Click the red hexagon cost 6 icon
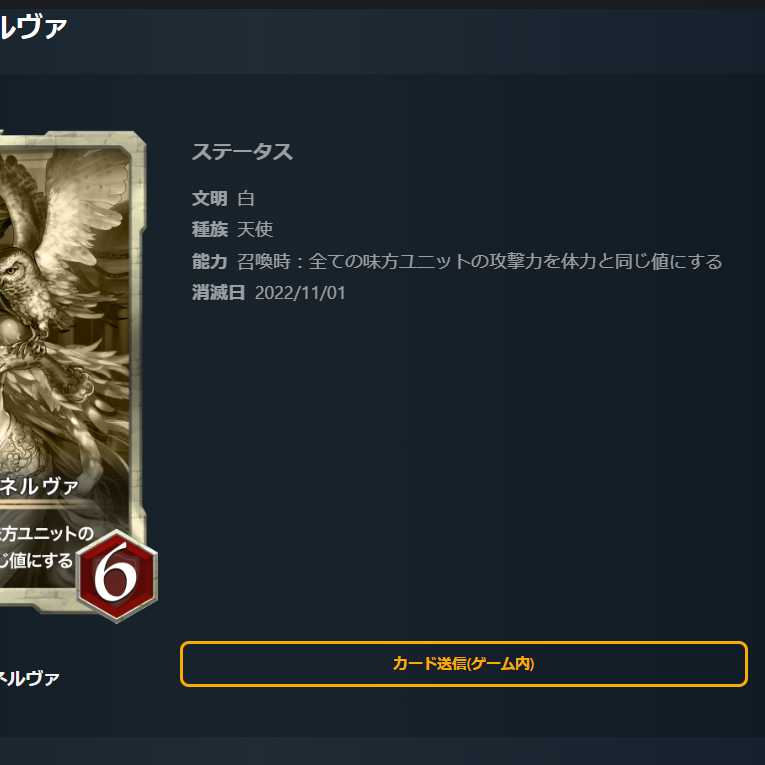Screen dimensions: 765x765 pos(117,576)
